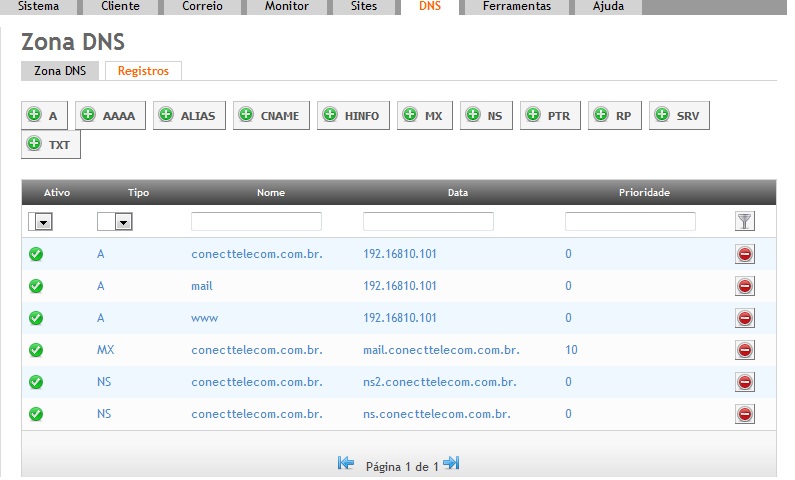795x480 pixels.
Task: Delete the www A record
Action: [745, 318]
